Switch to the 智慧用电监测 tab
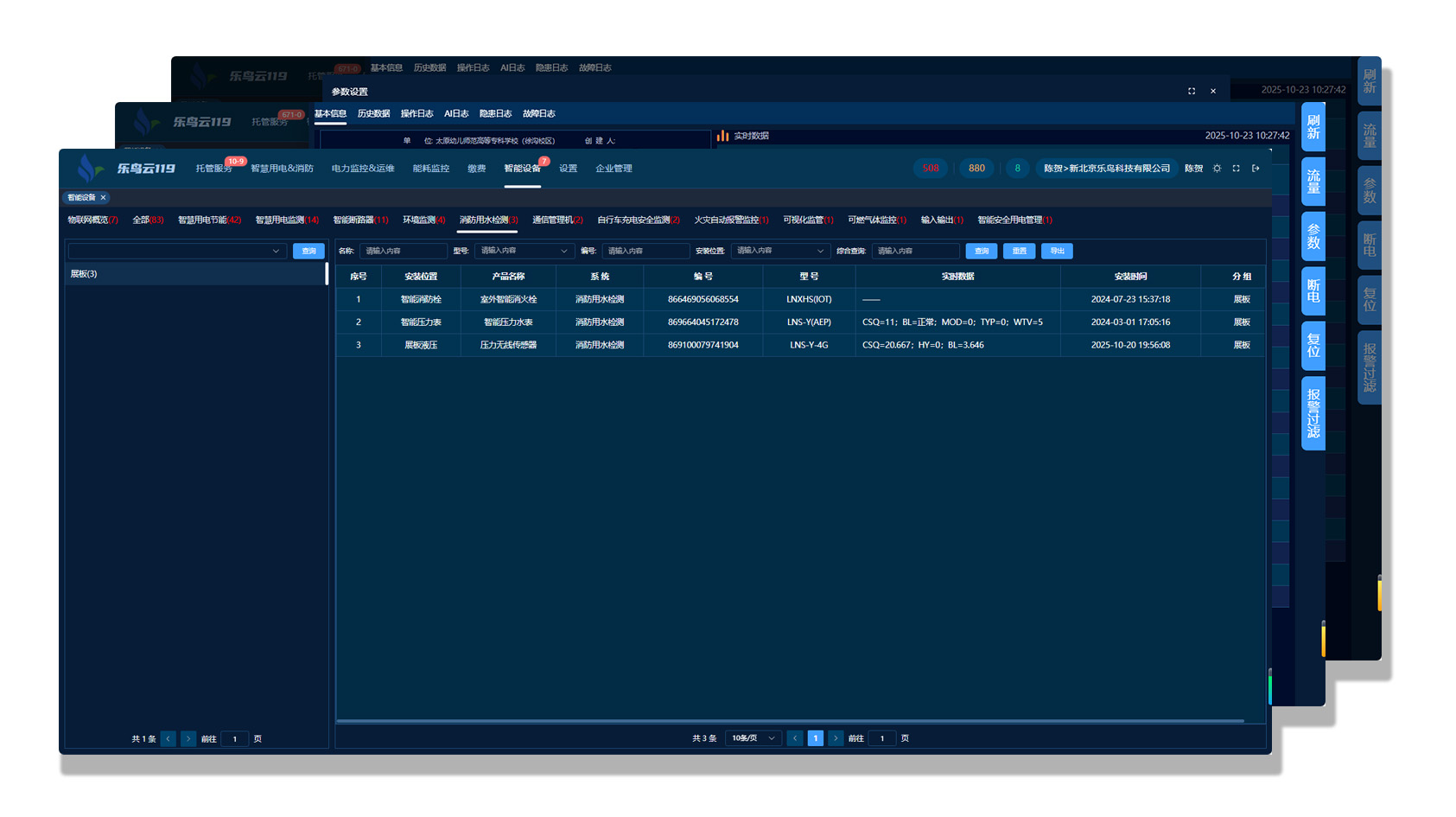 point(286,220)
